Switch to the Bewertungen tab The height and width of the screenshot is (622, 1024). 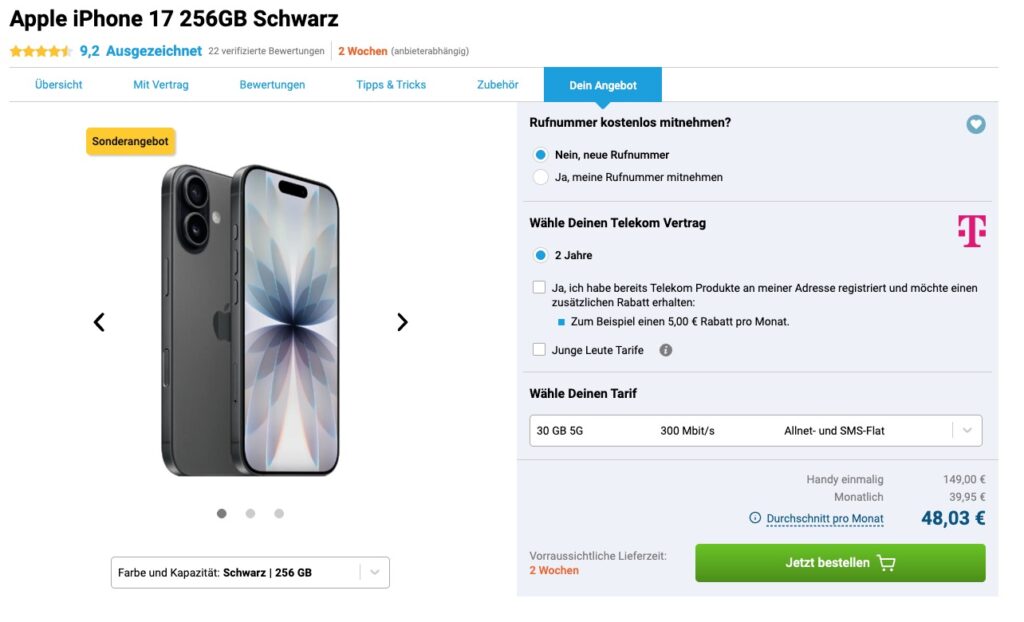pos(272,85)
